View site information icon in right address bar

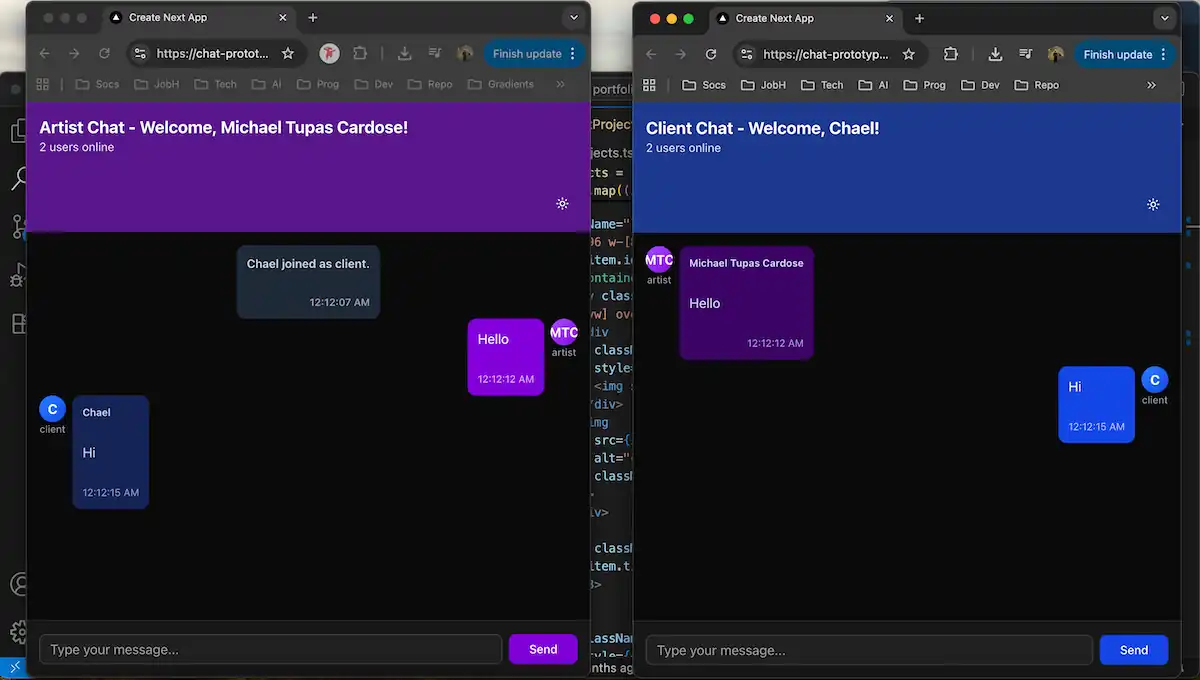coord(745,55)
